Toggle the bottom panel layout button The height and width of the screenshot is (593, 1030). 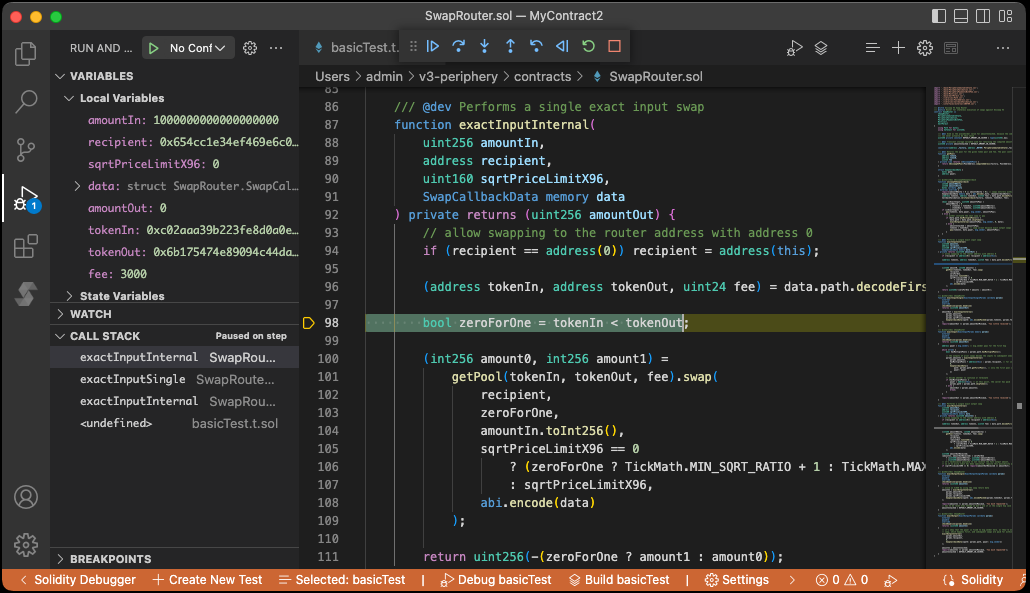pos(960,16)
